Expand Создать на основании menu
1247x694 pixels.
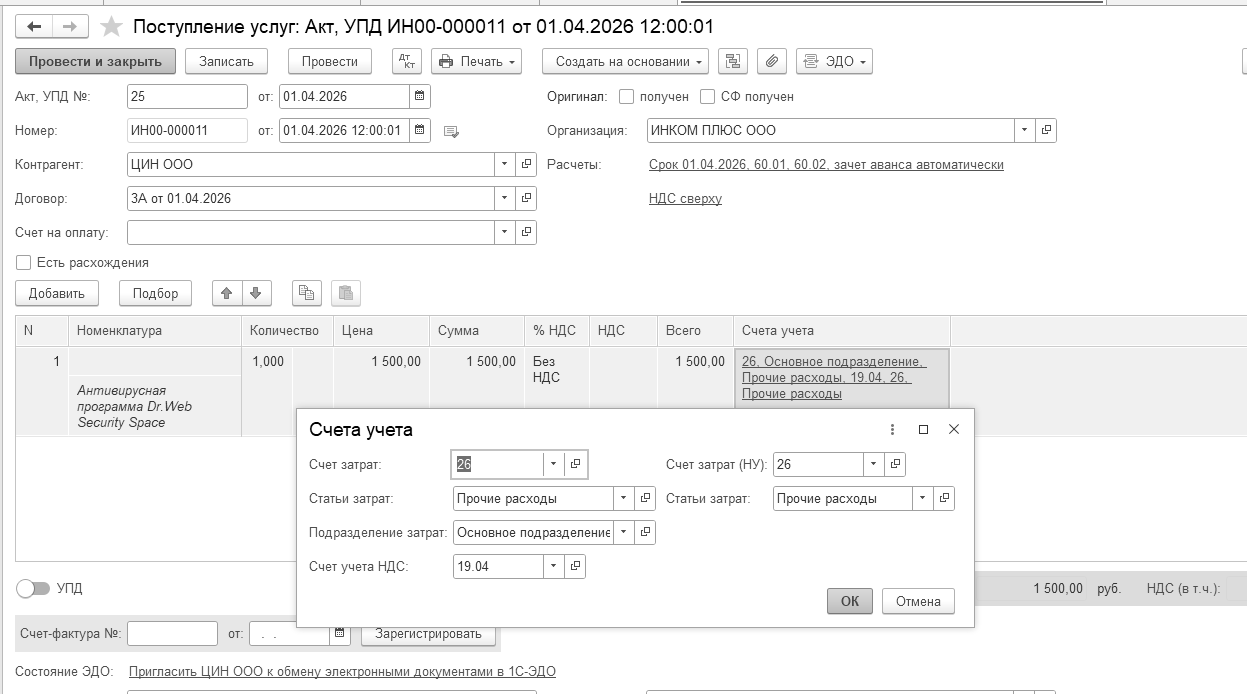[626, 61]
